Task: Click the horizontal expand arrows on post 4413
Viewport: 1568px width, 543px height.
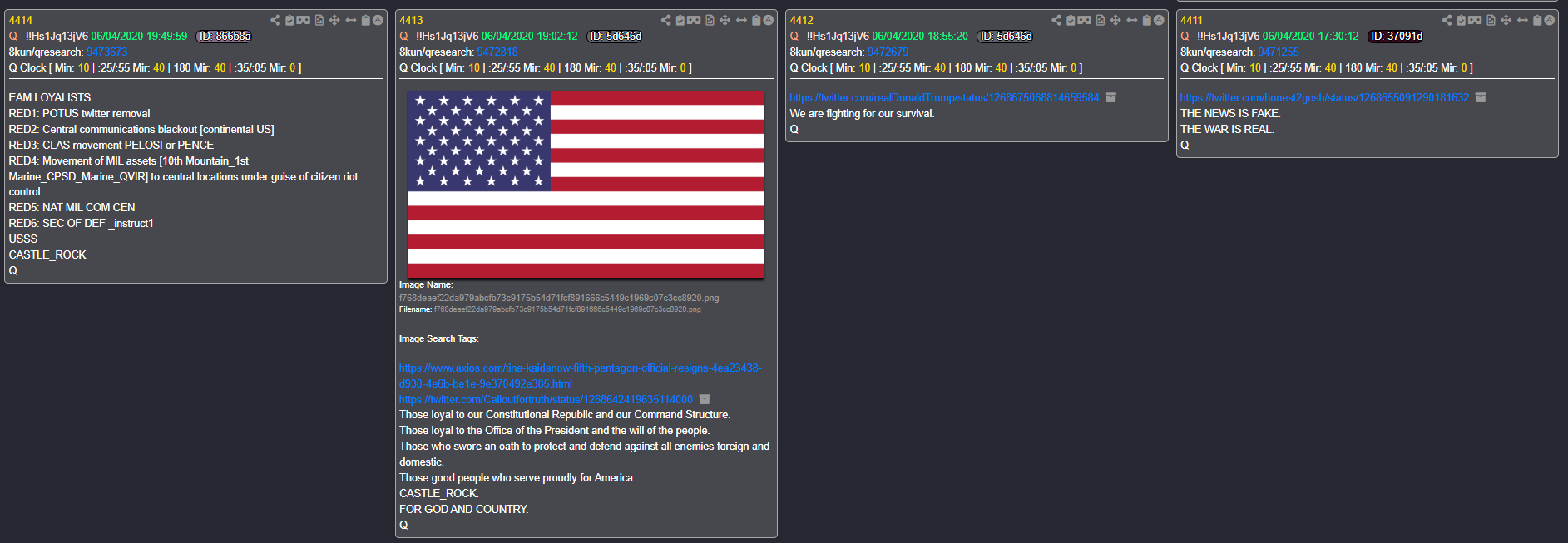Action: click(x=741, y=20)
